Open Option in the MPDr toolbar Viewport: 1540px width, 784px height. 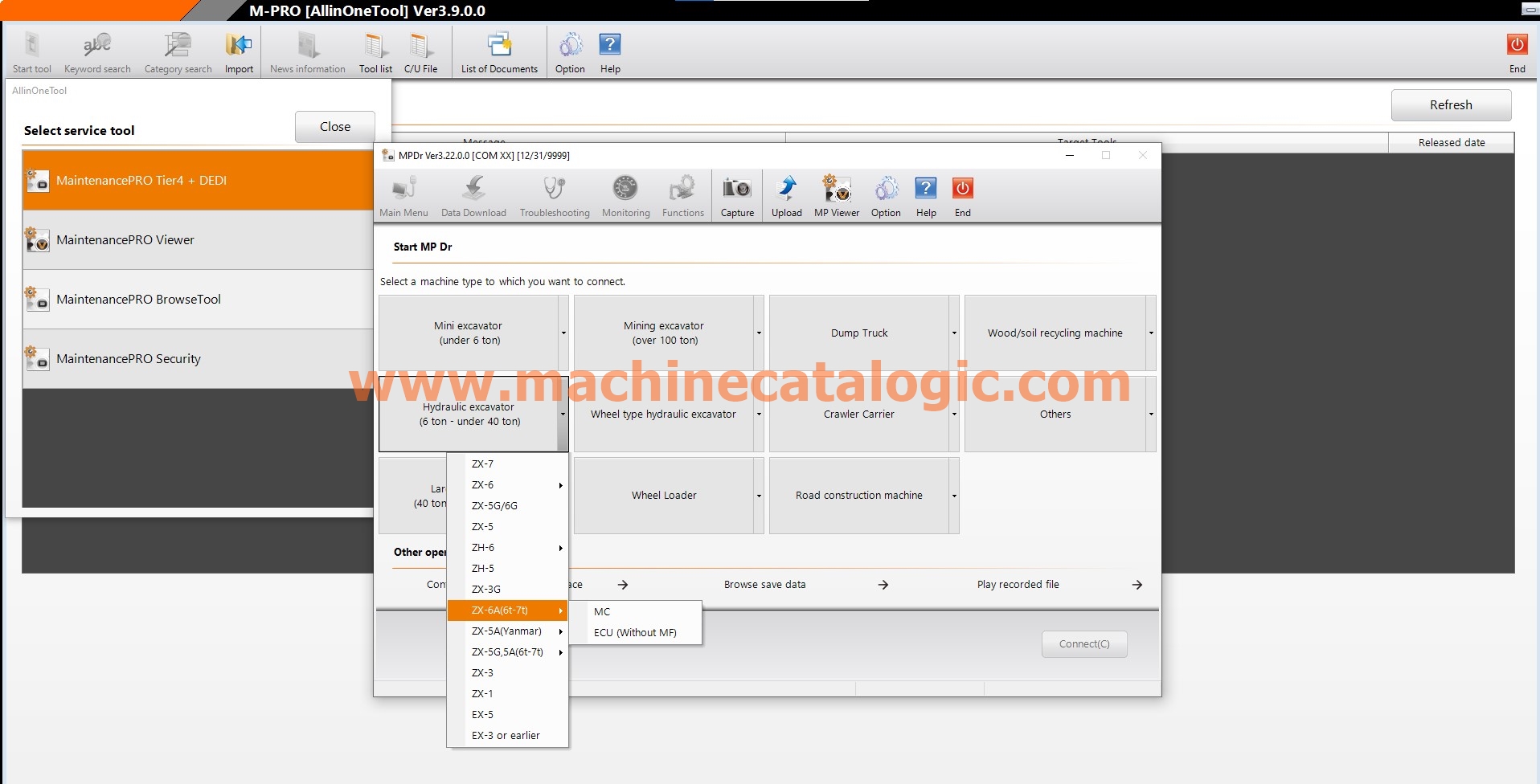pyautogui.click(x=886, y=197)
